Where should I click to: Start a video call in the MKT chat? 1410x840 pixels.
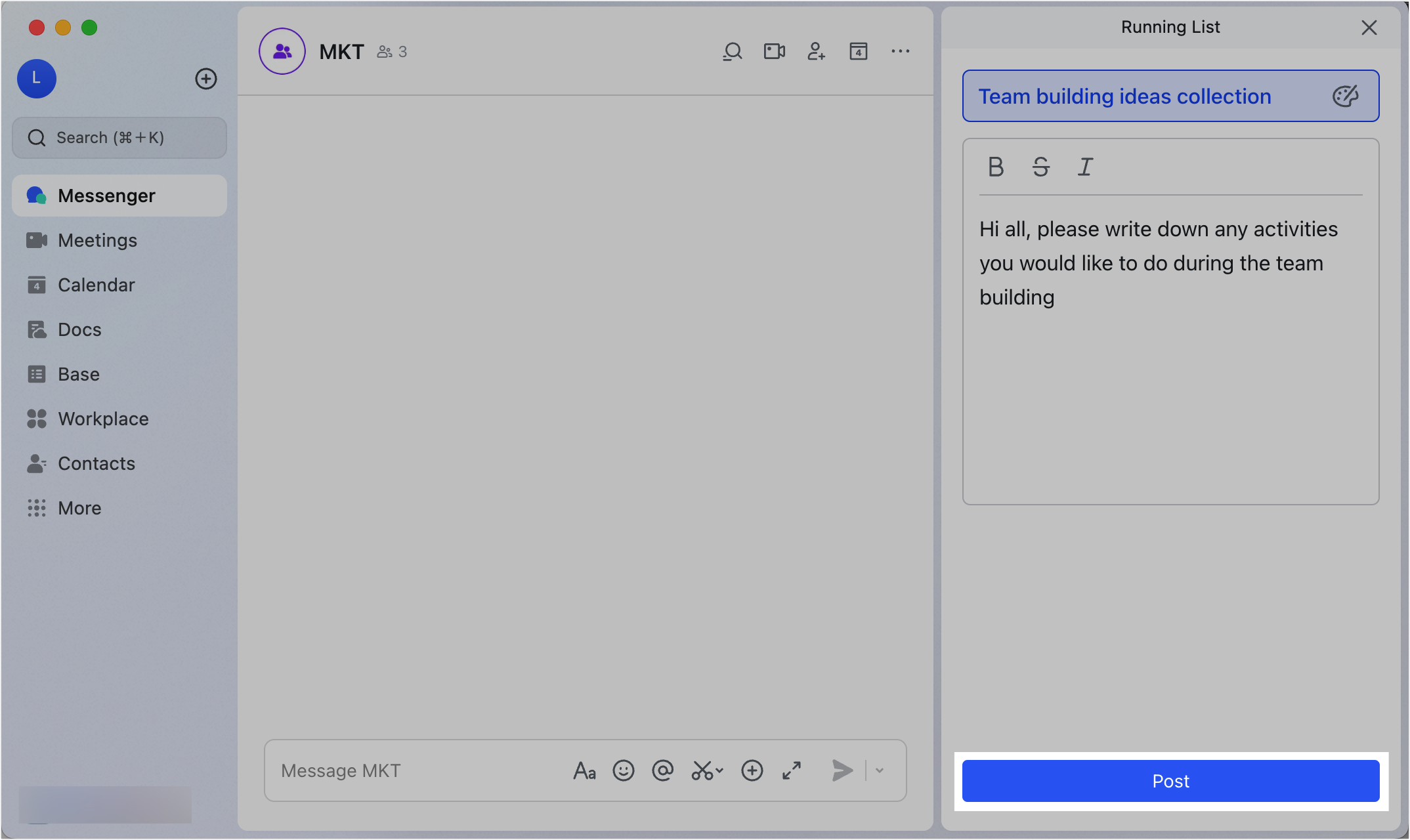(774, 51)
